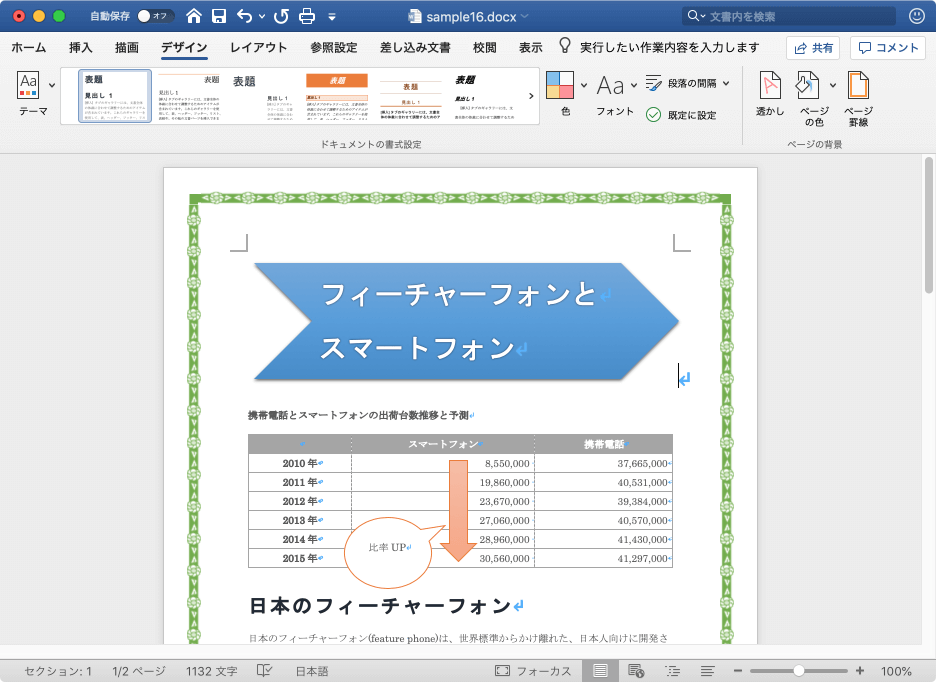The width and height of the screenshot is (936, 682).
Task: Open paragraph spacing dropdown arrow
Action: (726, 83)
